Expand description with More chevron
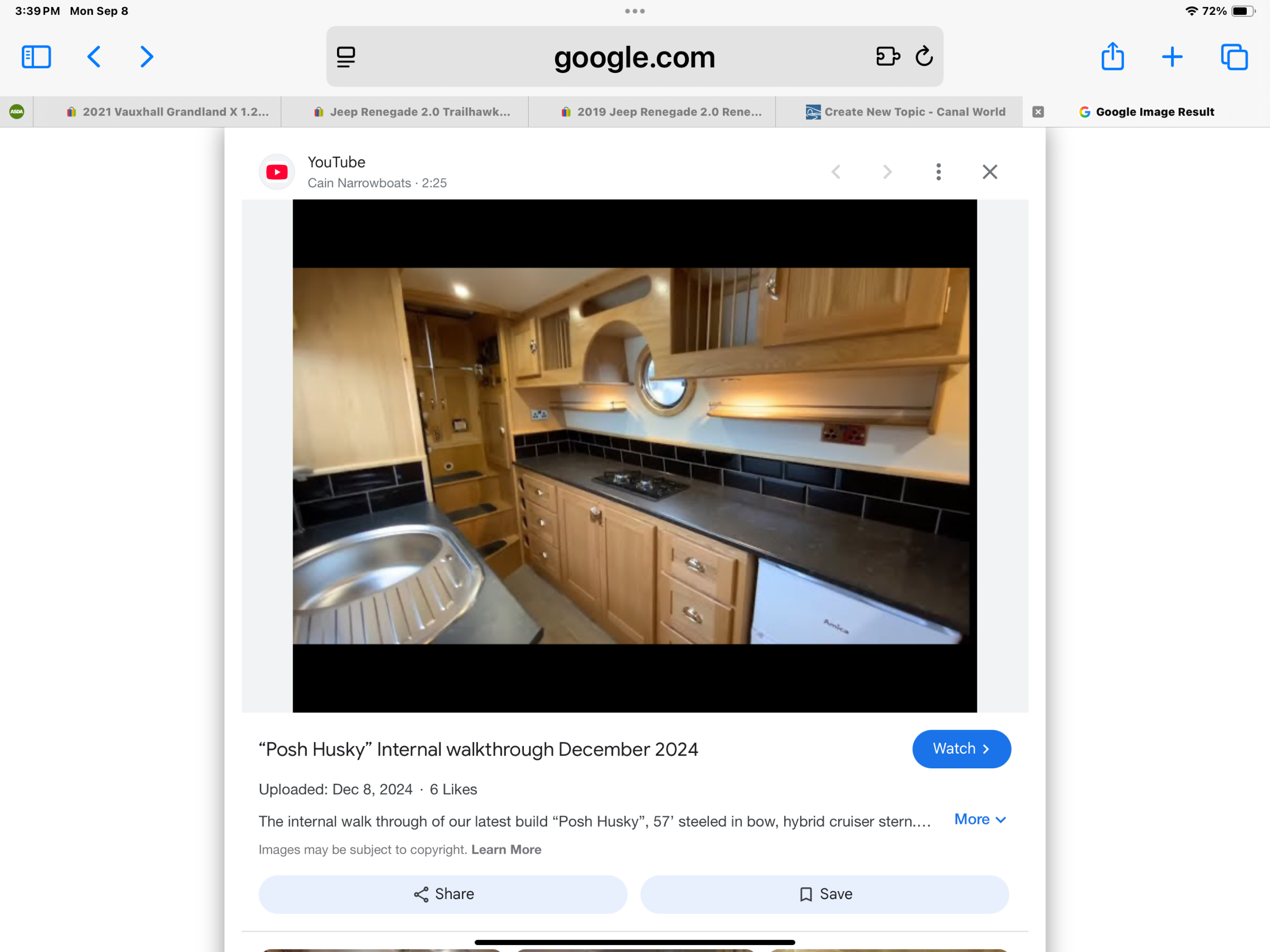This screenshot has height=952, width=1270. tap(979, 819)
